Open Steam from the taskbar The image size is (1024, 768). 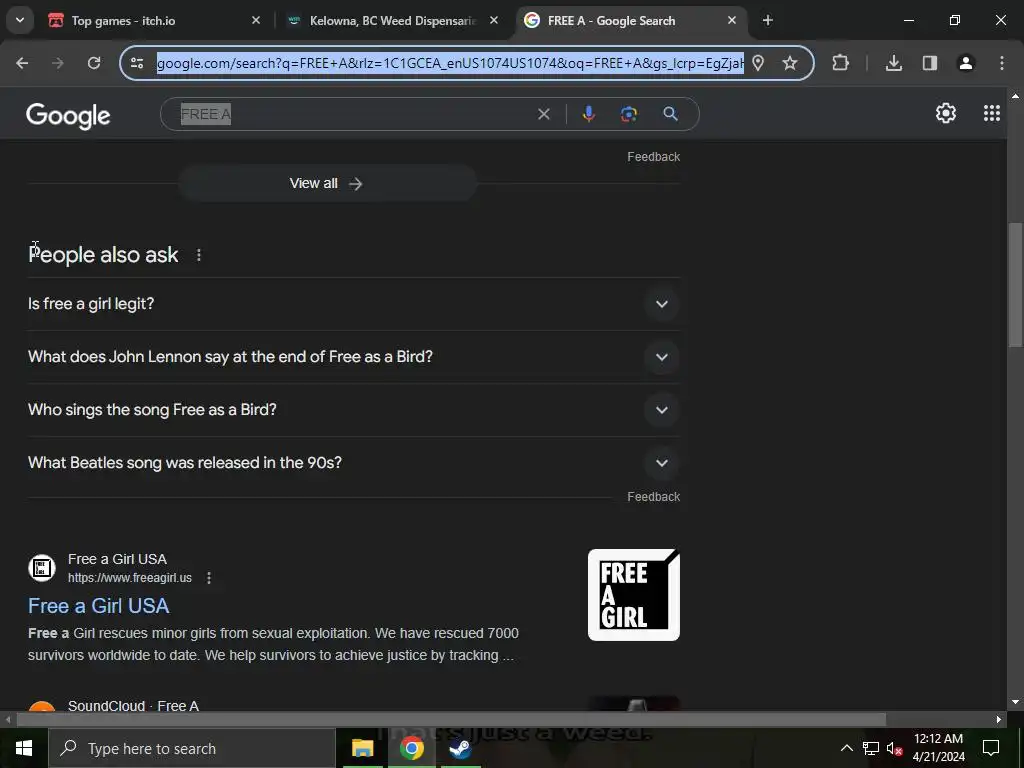pyautogui.click(x=460, y=748)
